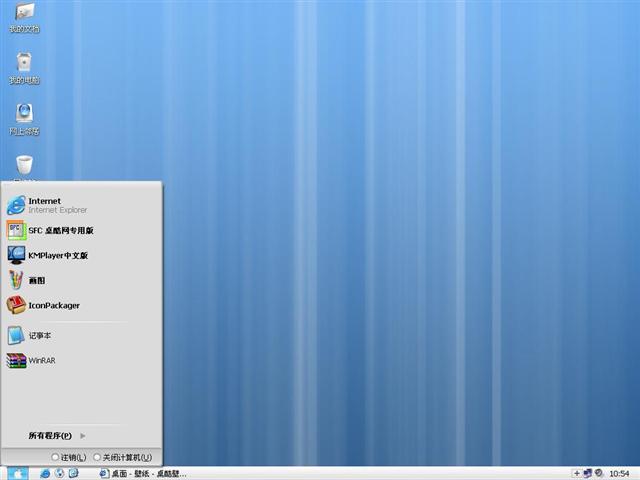Click the Internet Explorer subtitle text
The height and width of the screenshot is (480, 640).
(x=58, y=210)
